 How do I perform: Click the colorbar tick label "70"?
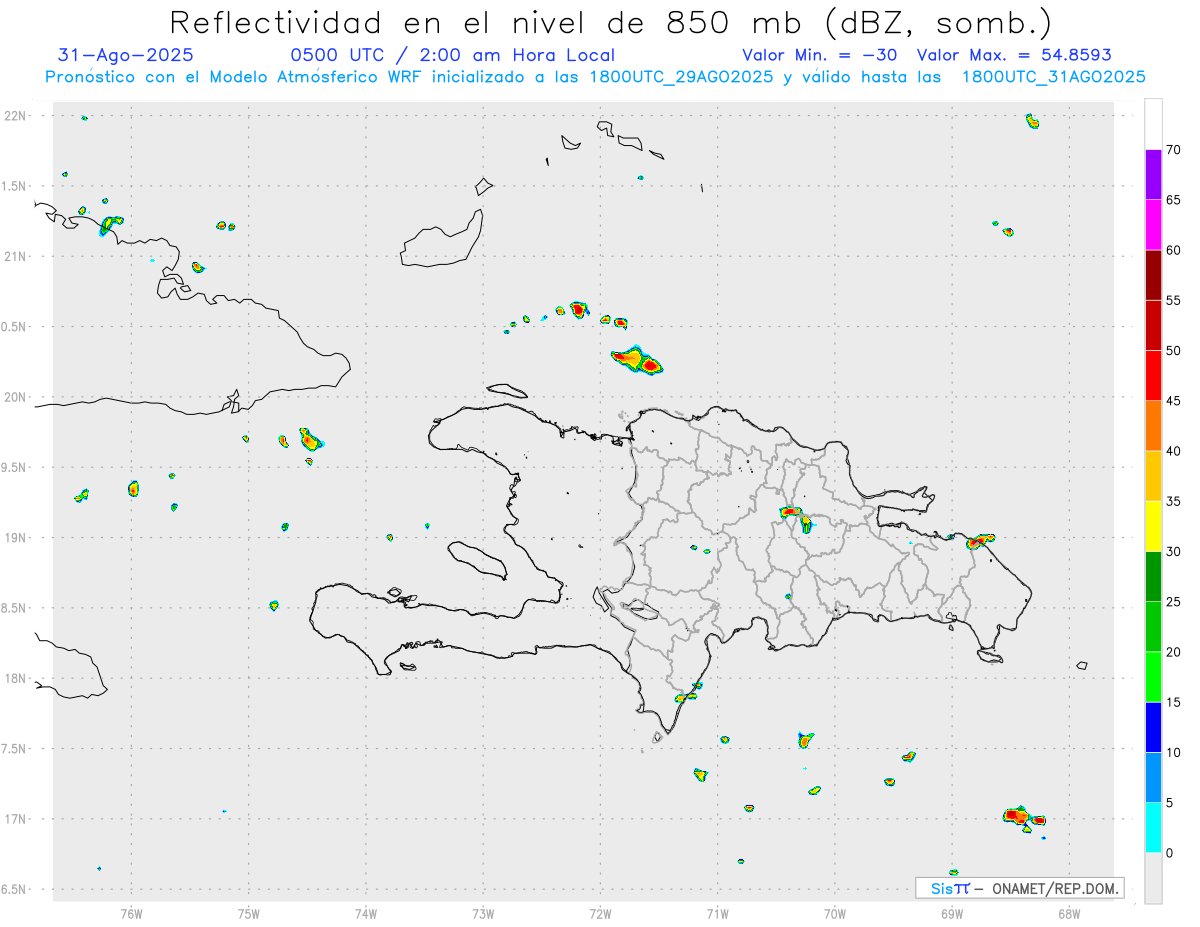point(1174,150)
